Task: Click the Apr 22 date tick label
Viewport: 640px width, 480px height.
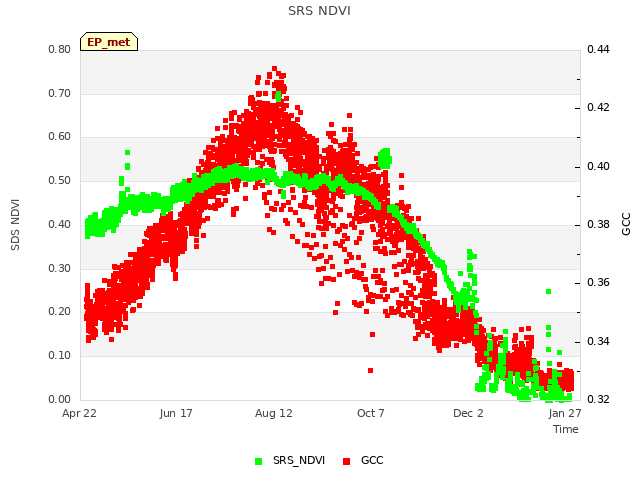Action: (79, 413)
